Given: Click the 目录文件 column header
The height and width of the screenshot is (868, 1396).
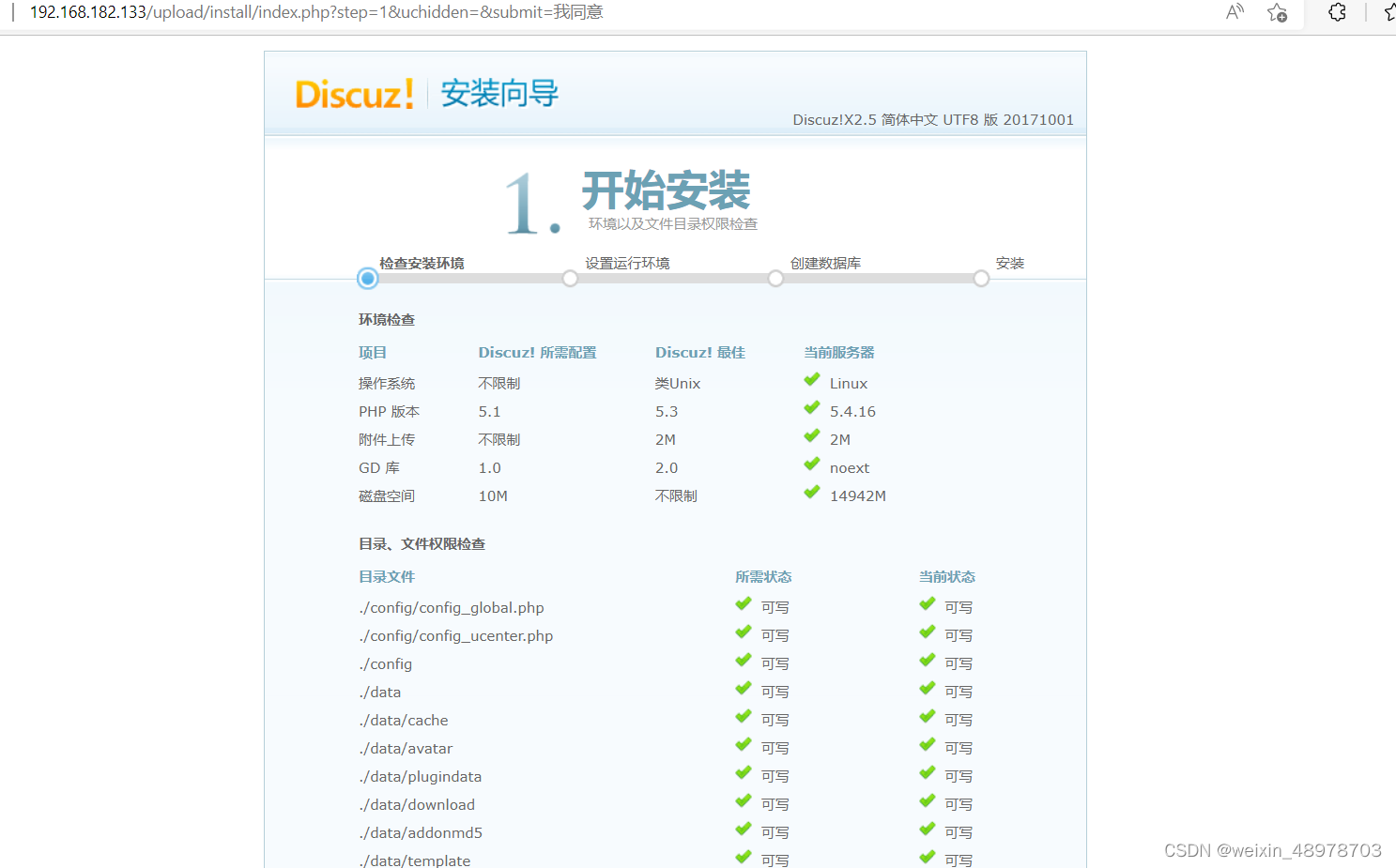Looking at the screenshot, I should click(387, 577).
